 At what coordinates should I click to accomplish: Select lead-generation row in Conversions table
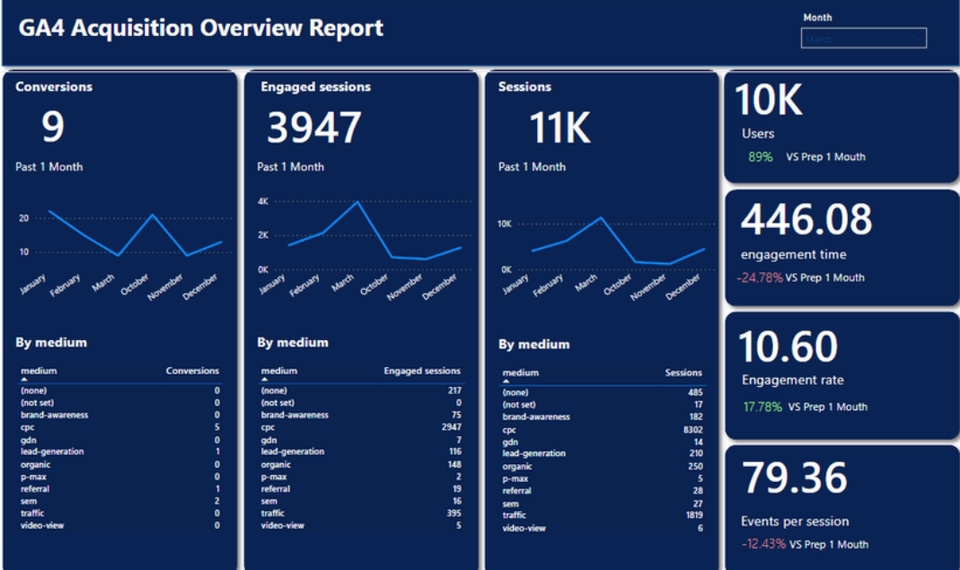tap(120, 451)
